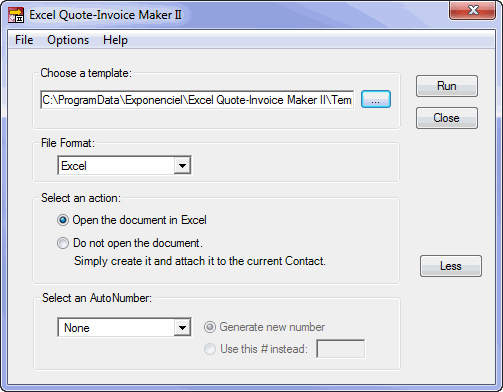Collapse the dialog with the Less button
The width and height of the screenshot is (503, 392).
451,266
